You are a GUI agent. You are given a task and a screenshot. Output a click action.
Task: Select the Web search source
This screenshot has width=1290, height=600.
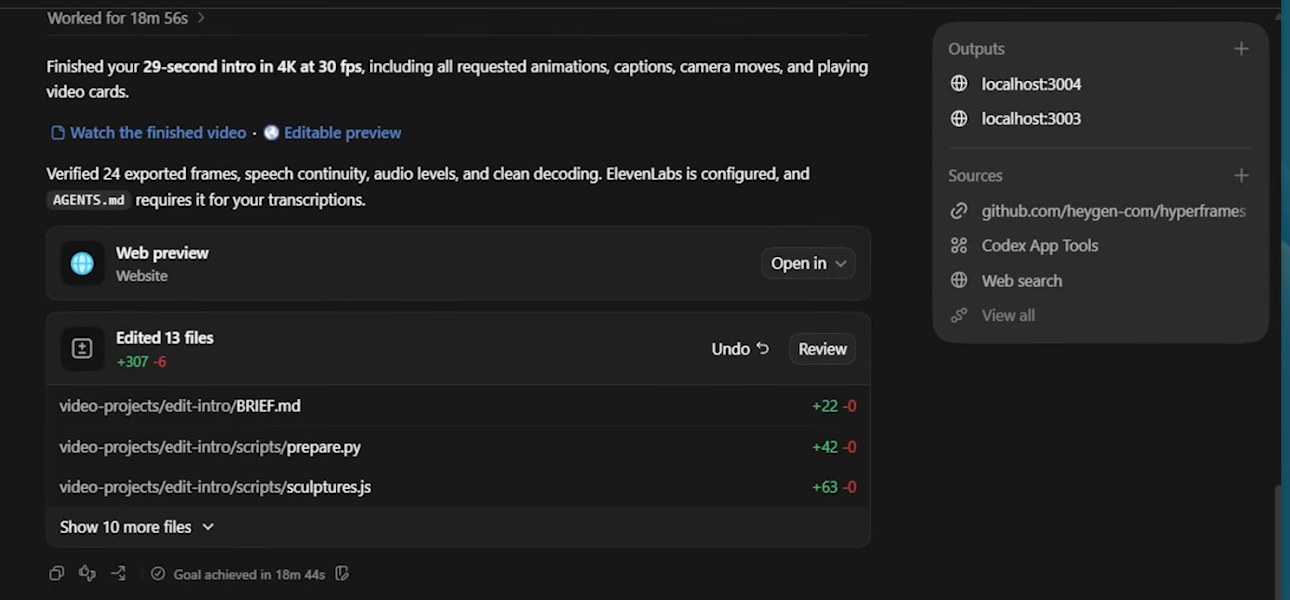click(1022, 281)
